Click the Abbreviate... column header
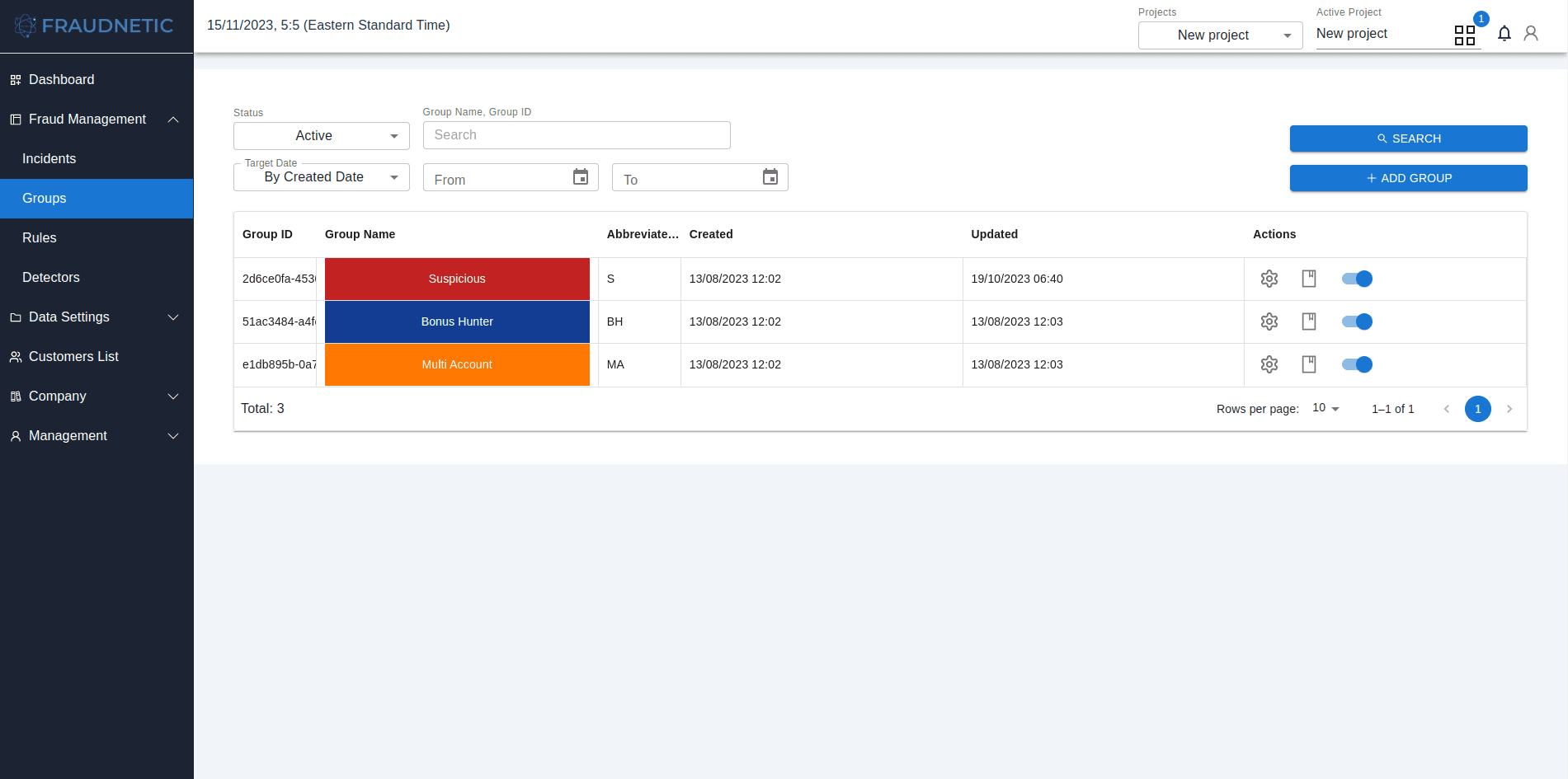 pos(643,234)
